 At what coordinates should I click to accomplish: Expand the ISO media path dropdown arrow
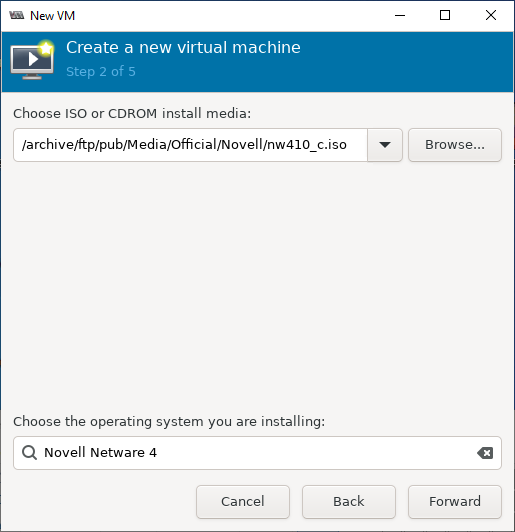(x=385, y=145)
